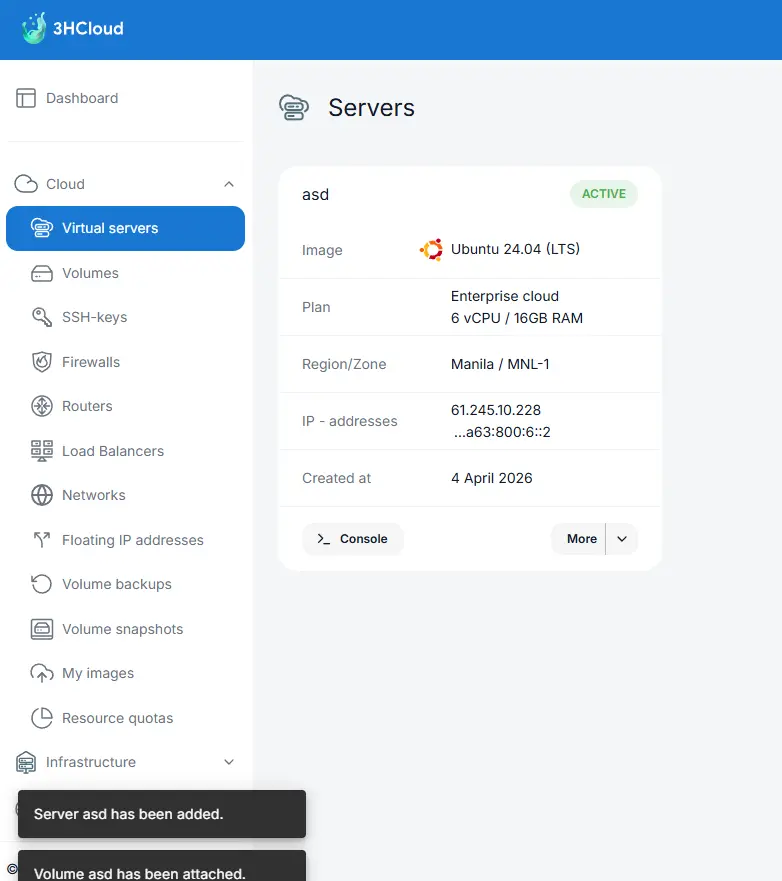Screen dimensions: 782x881
Task: Click the More button on asd card
Action: tap(579, 539)
